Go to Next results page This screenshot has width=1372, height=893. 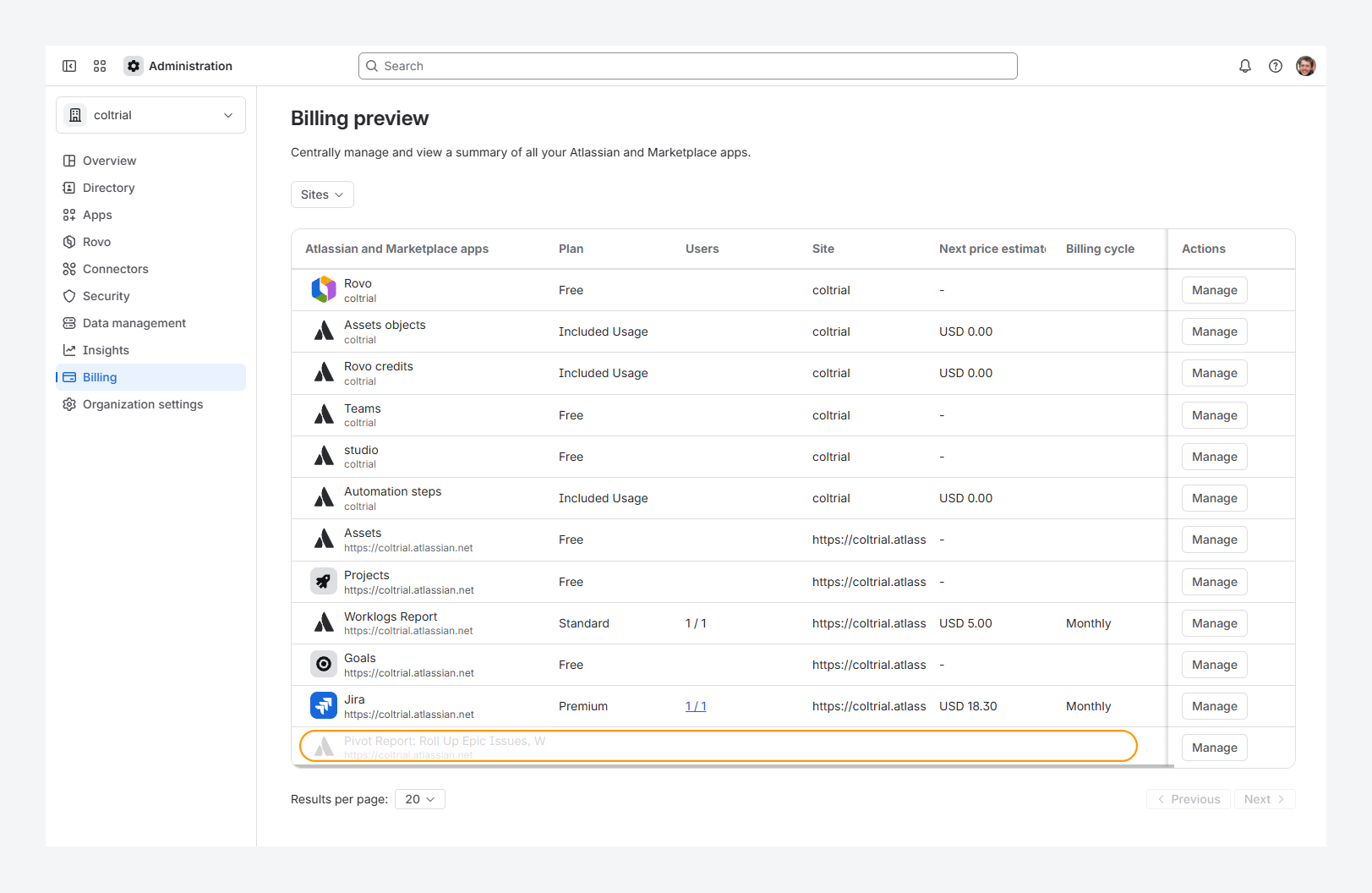click(1265, 799)
